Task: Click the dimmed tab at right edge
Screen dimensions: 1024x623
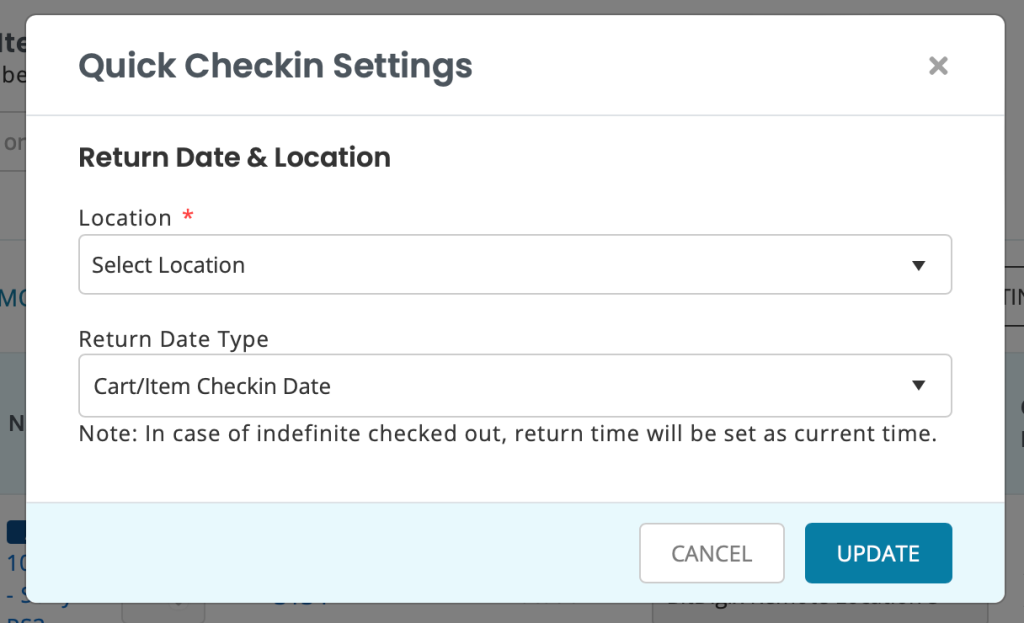Action: pos(1014,296)
